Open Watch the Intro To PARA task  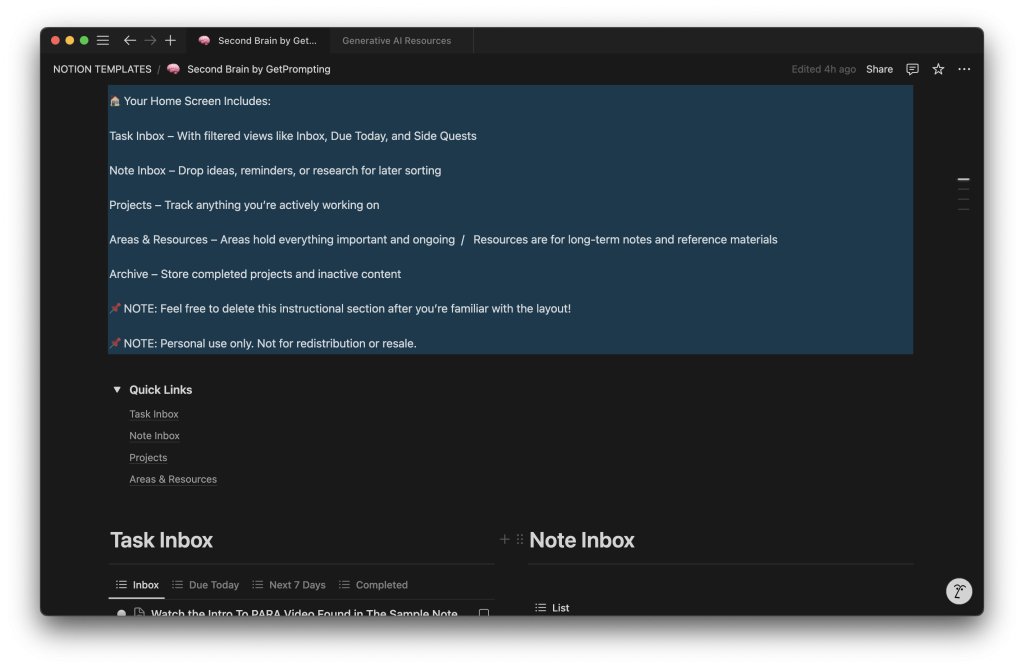point(304,613)
